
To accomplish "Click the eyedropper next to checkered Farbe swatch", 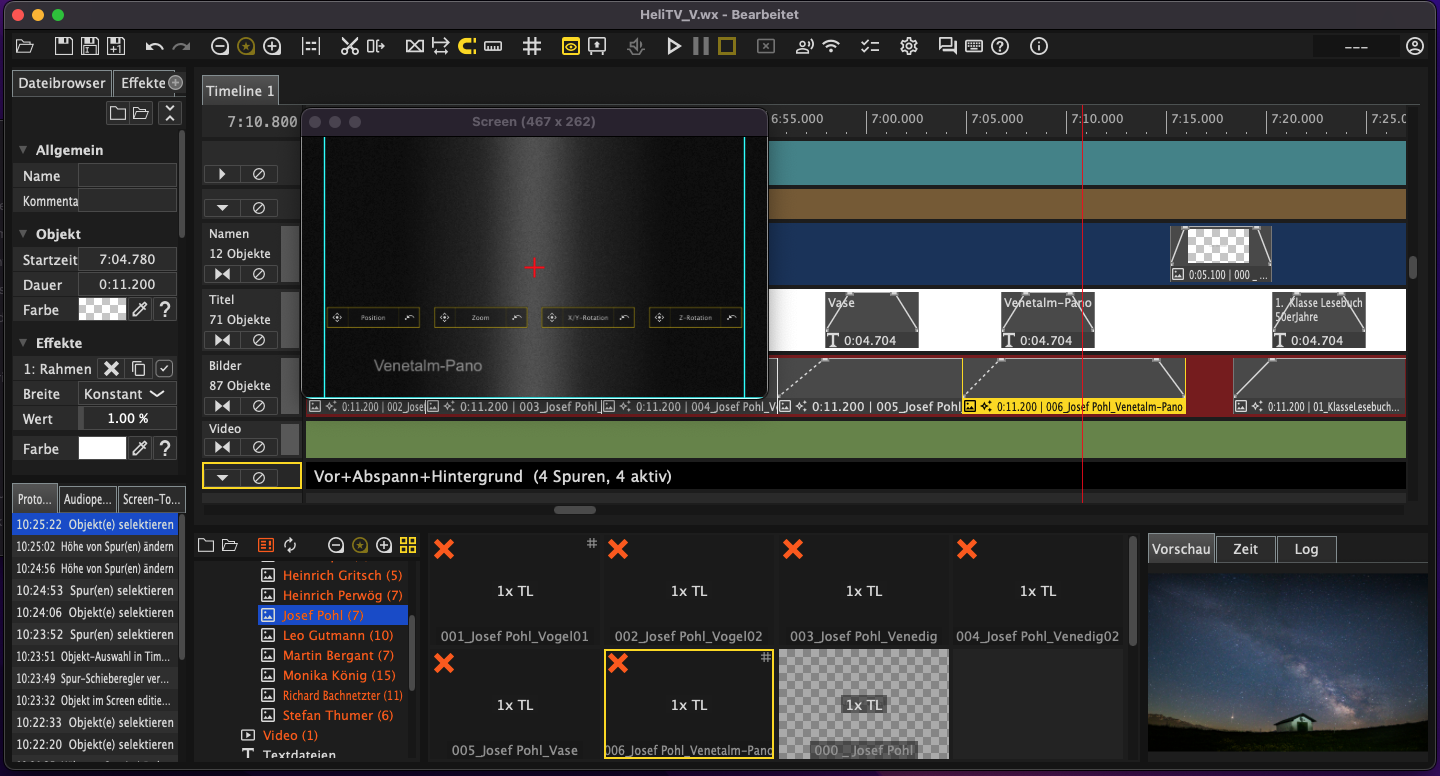I will (x=141, y=310).
